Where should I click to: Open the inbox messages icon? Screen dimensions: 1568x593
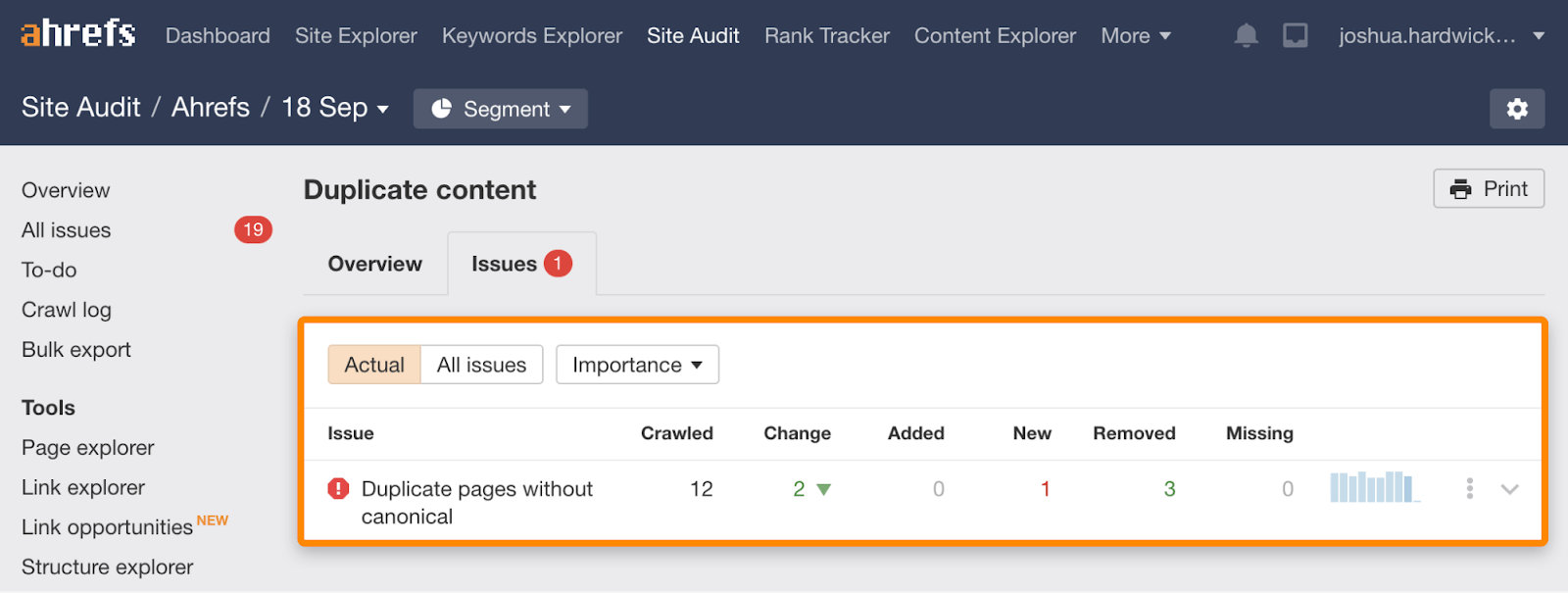(x=1296, y=36)
